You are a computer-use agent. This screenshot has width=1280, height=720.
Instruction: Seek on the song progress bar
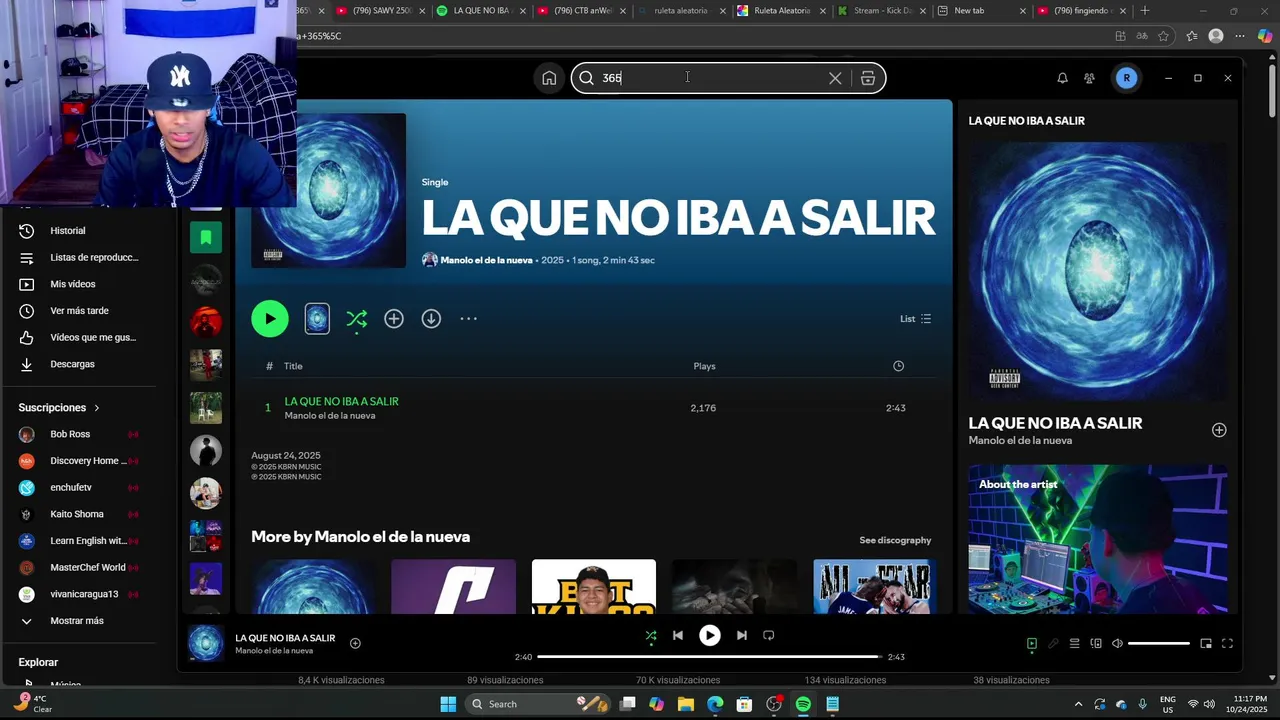pos(709,657)
